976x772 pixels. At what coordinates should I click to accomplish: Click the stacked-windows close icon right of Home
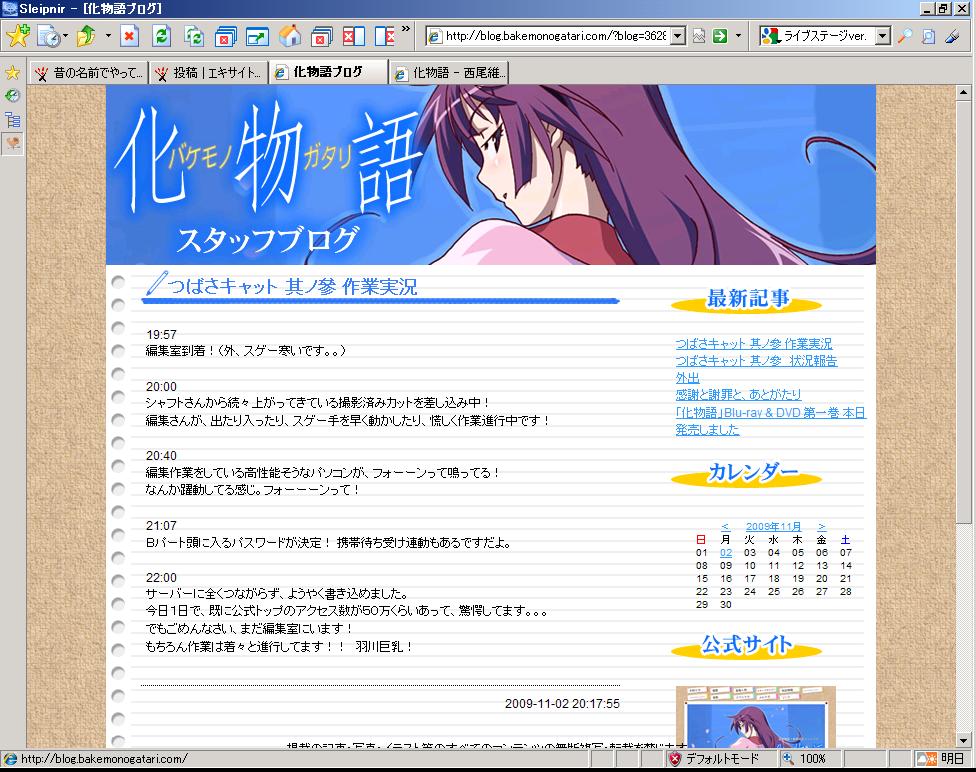(x=321, y=36)
